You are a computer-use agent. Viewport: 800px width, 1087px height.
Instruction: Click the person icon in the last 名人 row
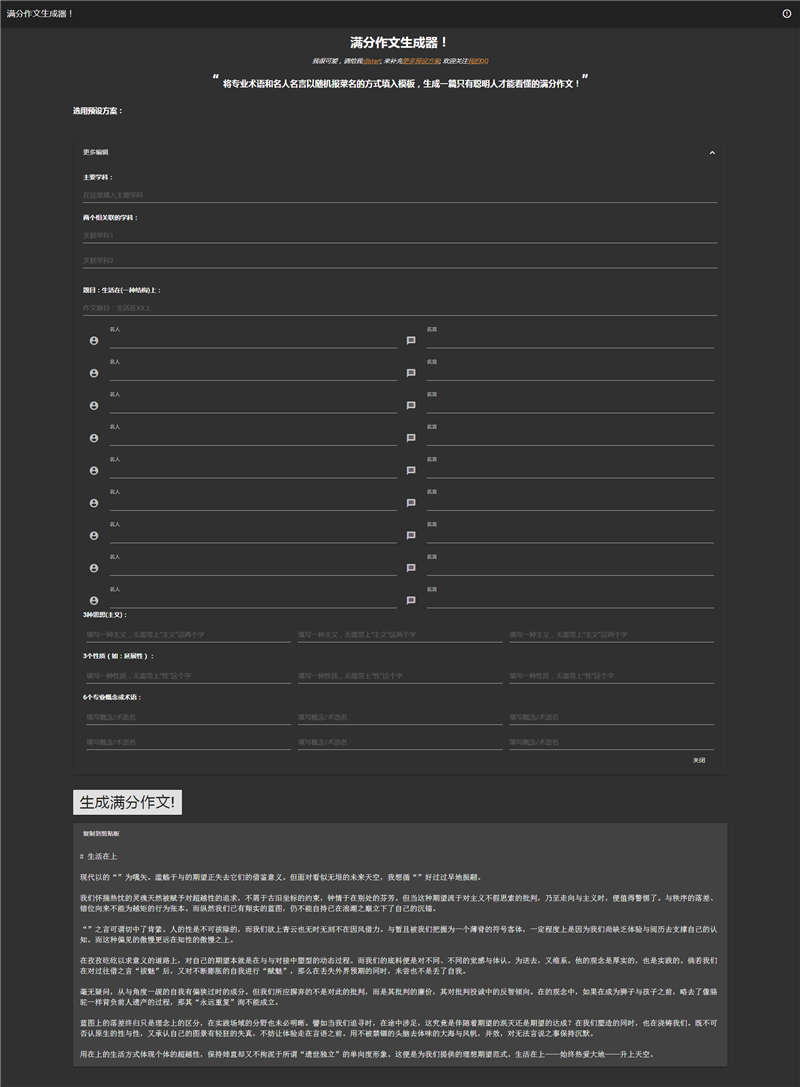point(94,601)
